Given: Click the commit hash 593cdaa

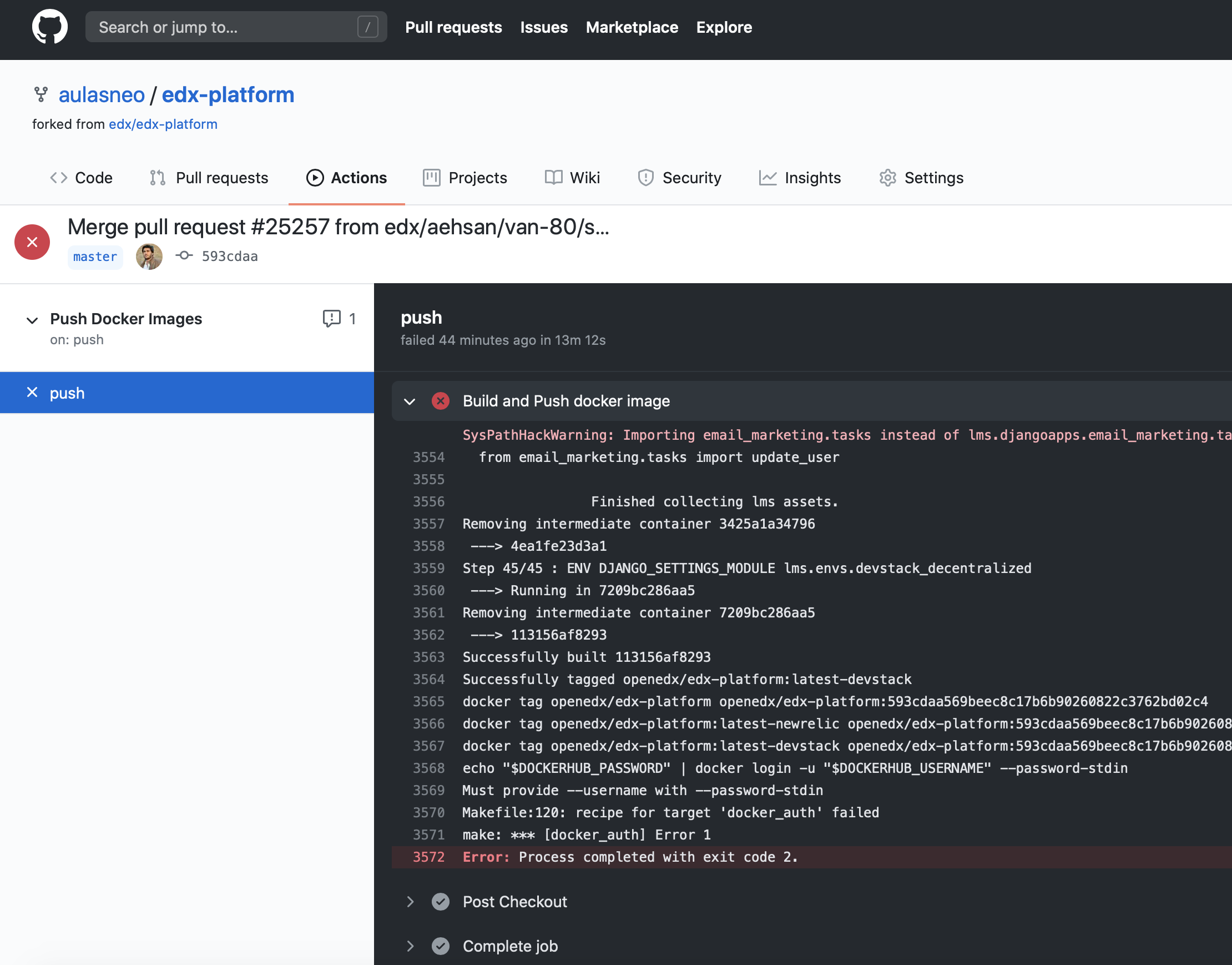Looking at the screenshot, I should pos(229,257).
